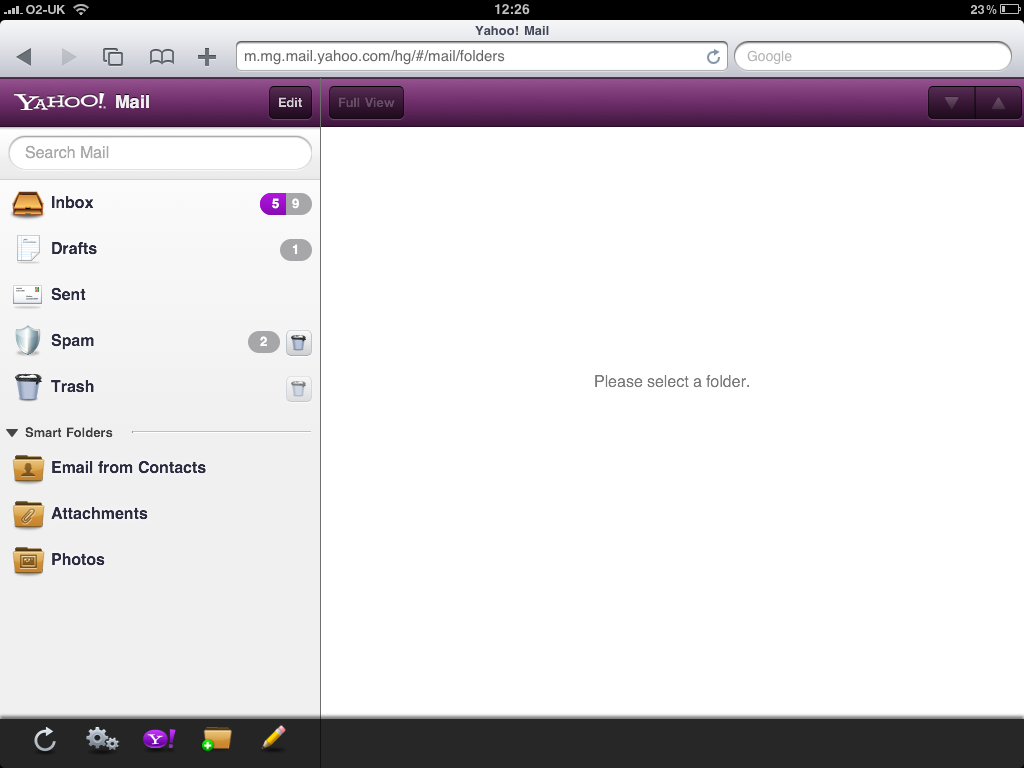1024x768 pixels.
Task: Open the Photos smart folder
Action: coord(160,560)
